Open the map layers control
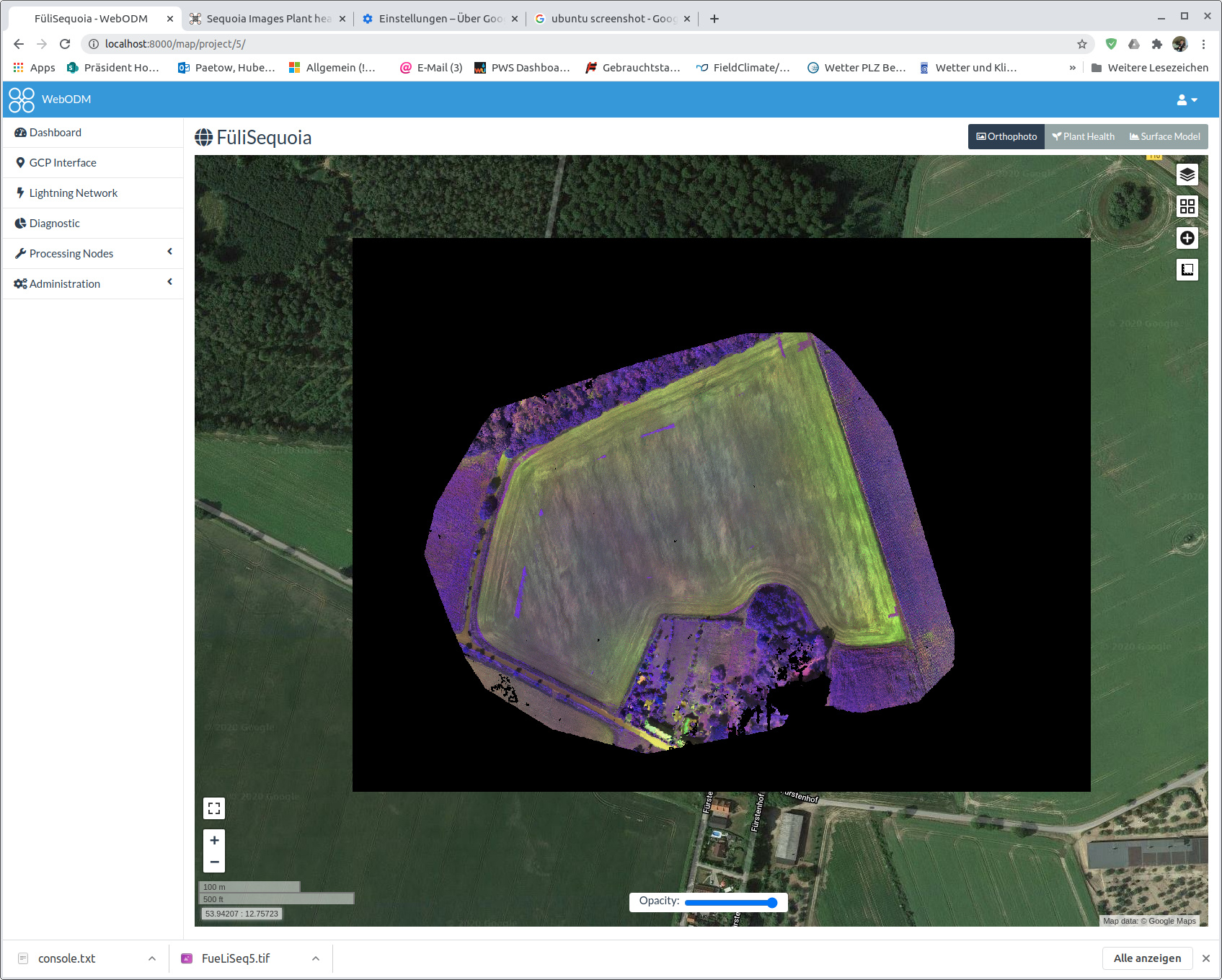 [1187, 175]
